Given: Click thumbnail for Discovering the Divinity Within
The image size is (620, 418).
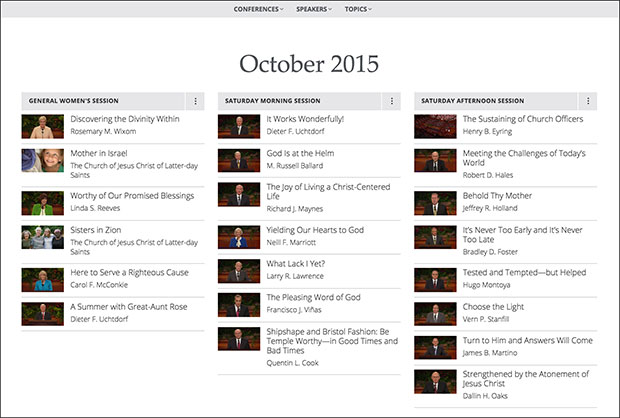Looking at the screenshot, I should pos(43,127).
